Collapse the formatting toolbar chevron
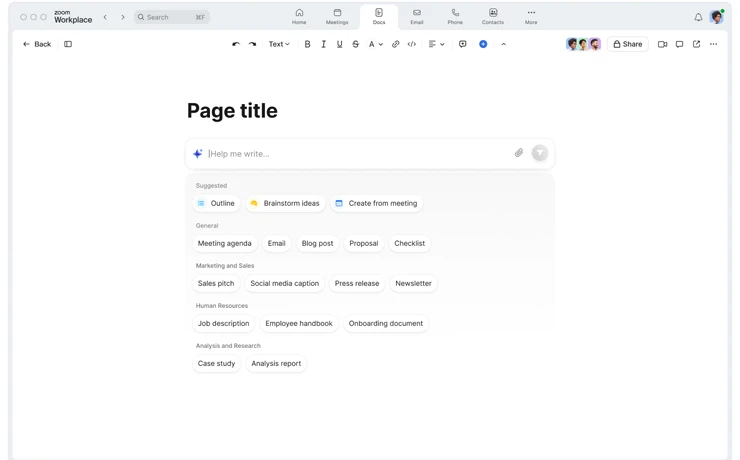The width and height of the screenshot is (740, 460). pyautogui.click(x=504, y=44)
